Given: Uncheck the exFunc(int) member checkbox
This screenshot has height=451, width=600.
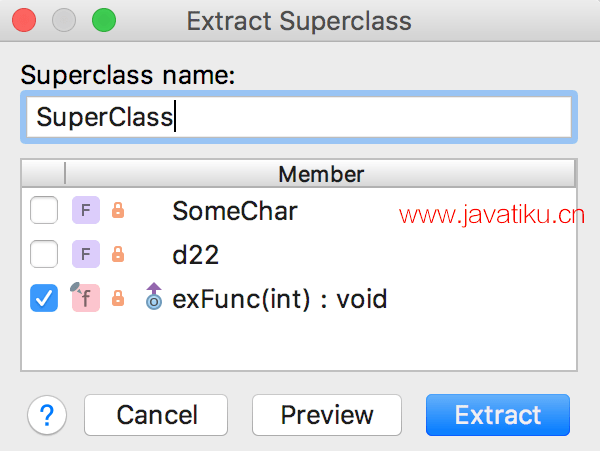Looking at the screenshot, I should click(44, 298).
